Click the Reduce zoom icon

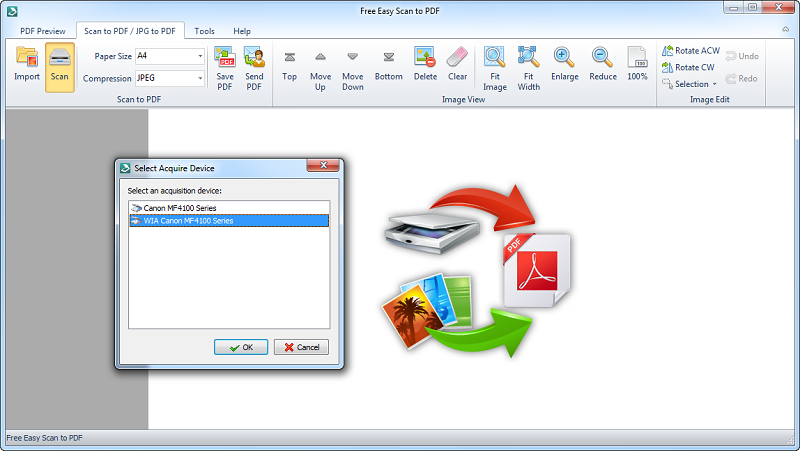click(603, 65)
